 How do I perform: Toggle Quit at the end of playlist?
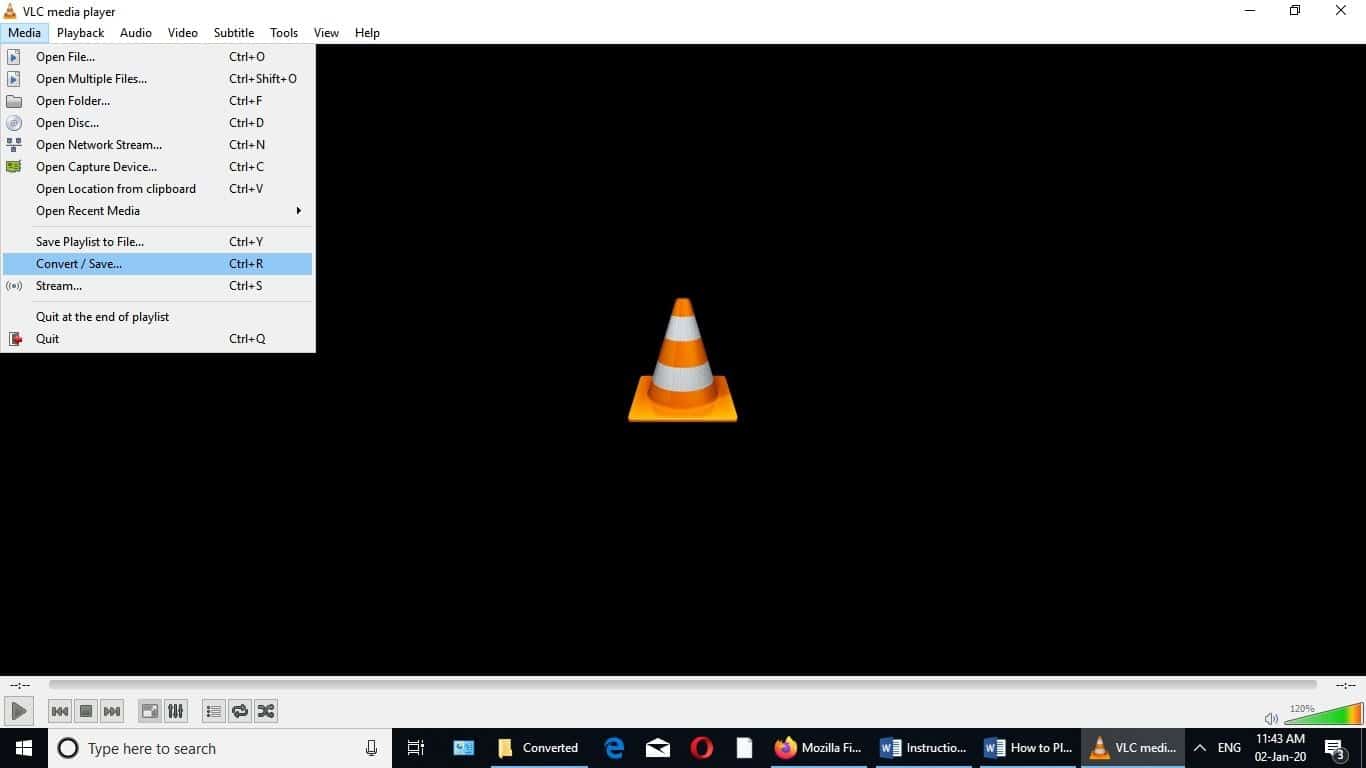[x=158, y=317]
